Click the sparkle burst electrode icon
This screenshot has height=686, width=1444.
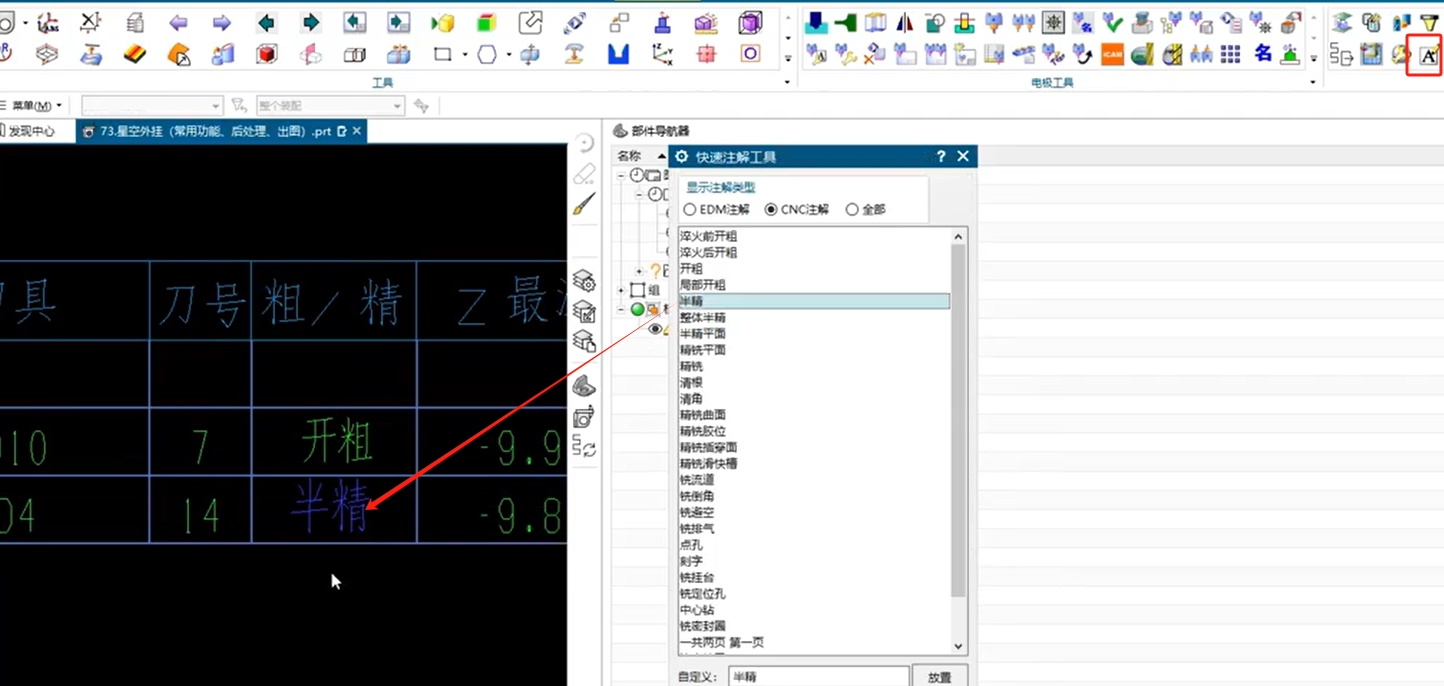click(x=1053, y=22)
